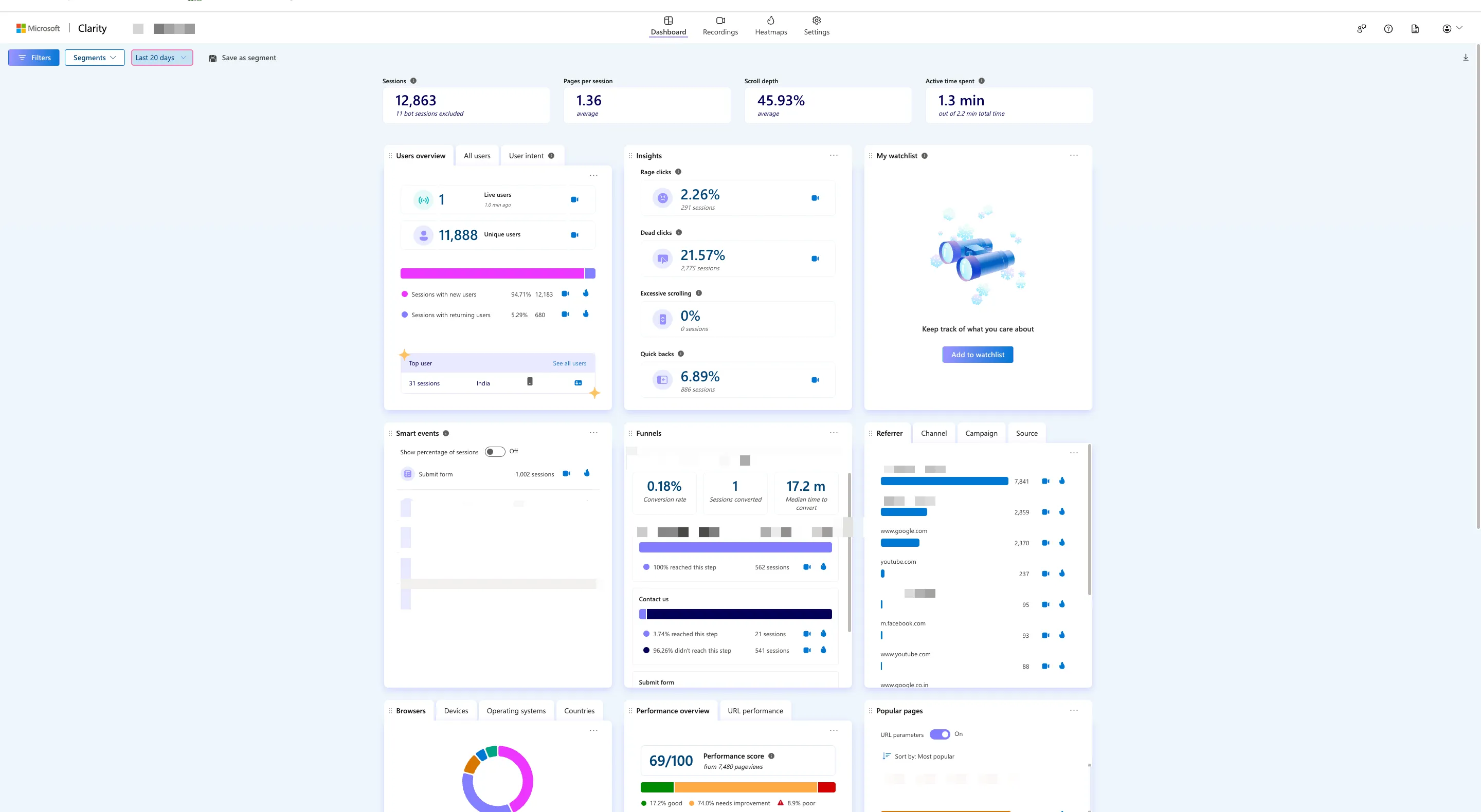The image size is (1481, 812).
Task: Open the User intent tab in Users overview
Action: 526,155
